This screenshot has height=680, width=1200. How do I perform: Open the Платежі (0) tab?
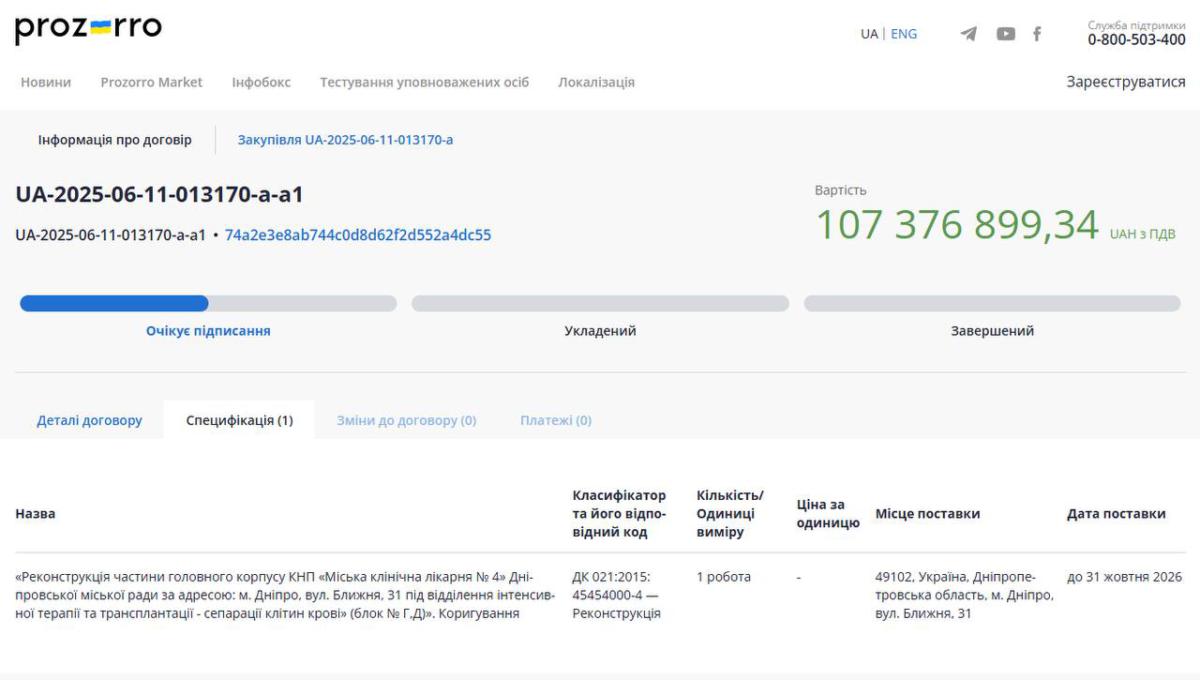coord(556,420)
